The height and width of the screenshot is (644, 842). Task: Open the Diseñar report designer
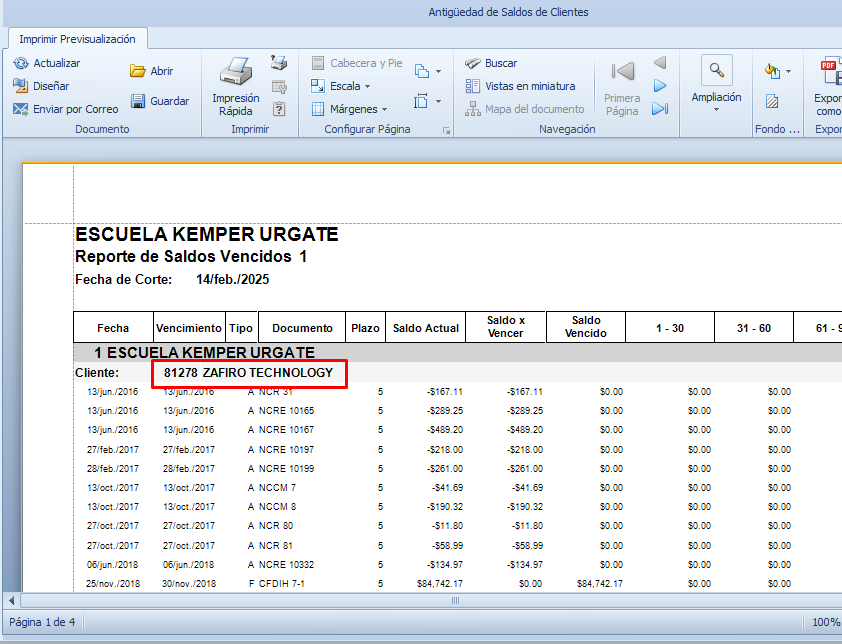pyautogui.click(x=41, y=86)
